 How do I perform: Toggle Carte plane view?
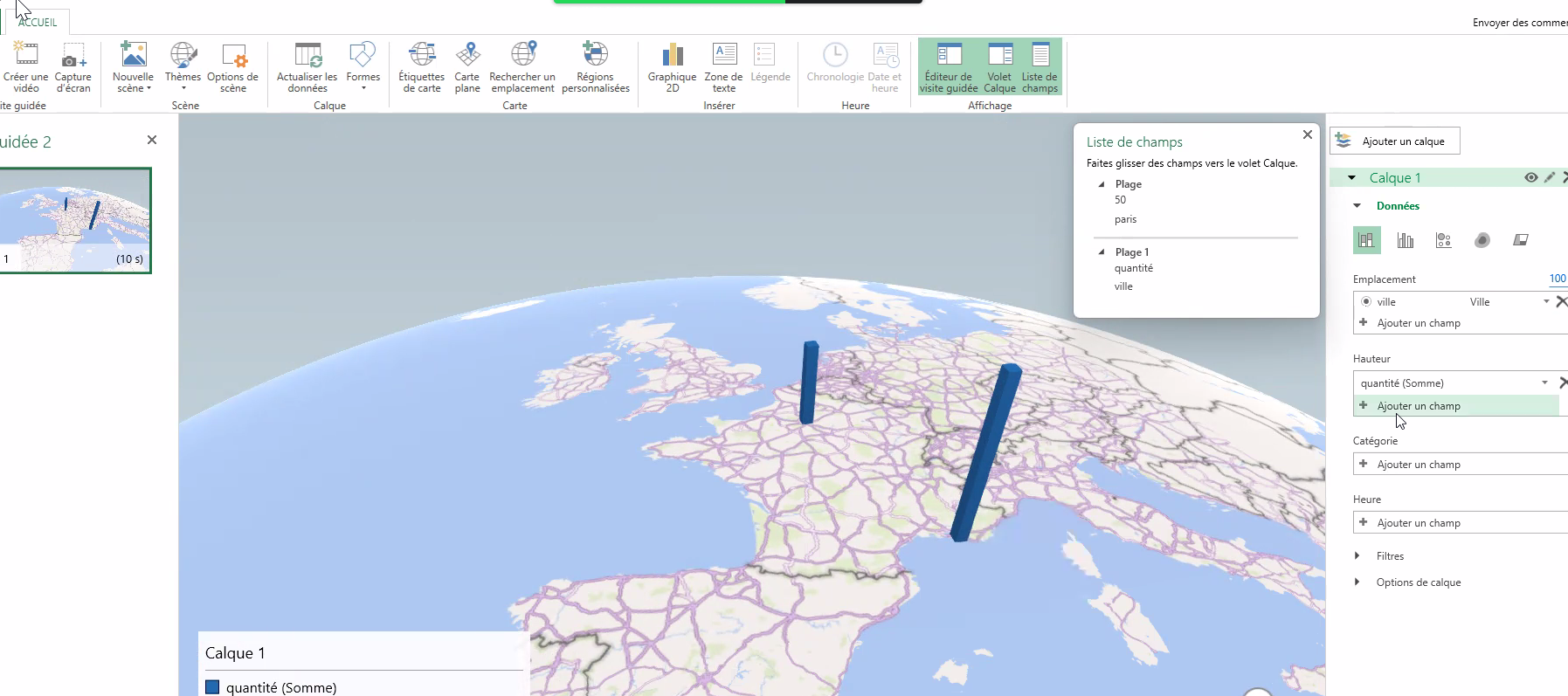pos(467,67)
